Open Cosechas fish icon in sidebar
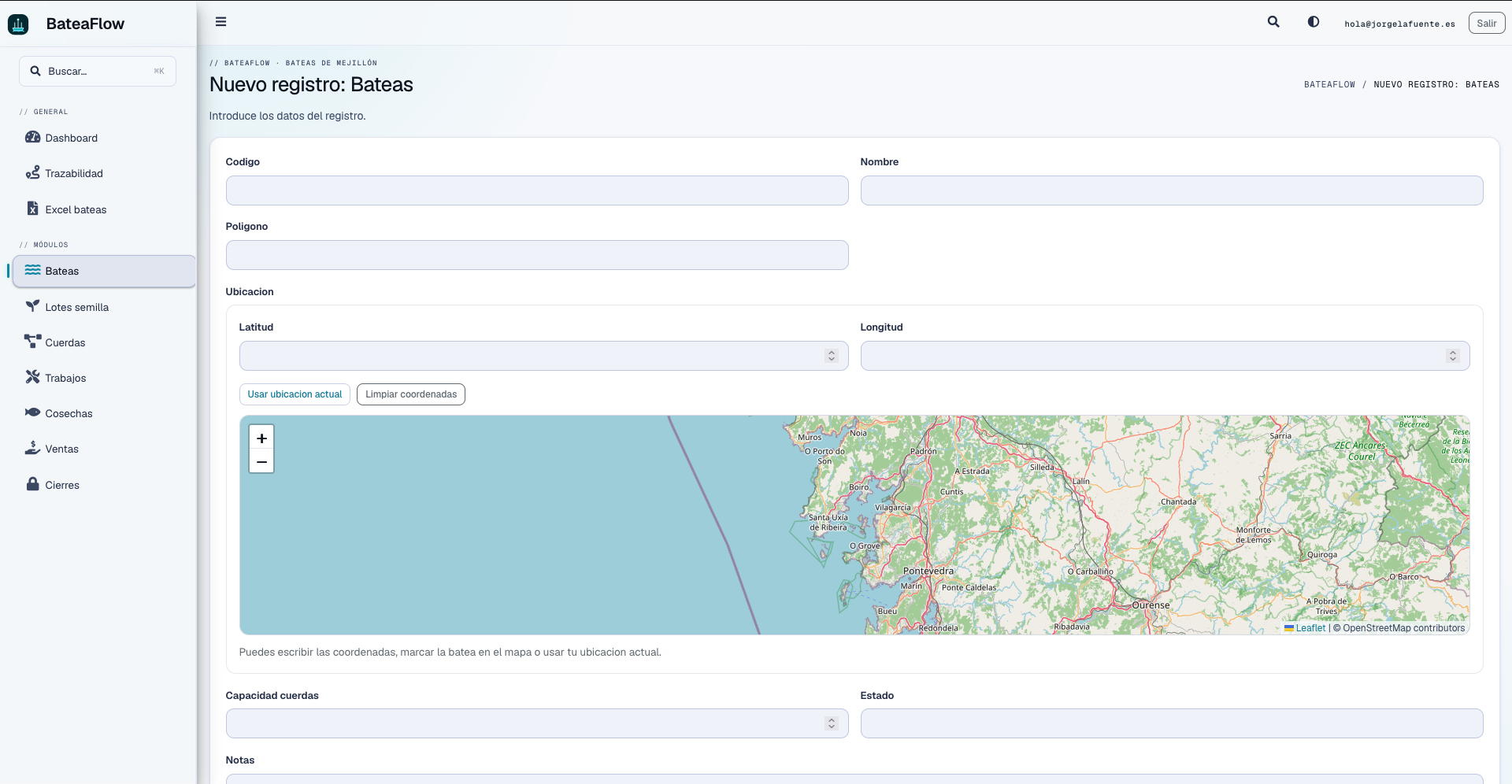Viewport: 1512px width, 784px height. pyautogui.click(x=32, y=412)
